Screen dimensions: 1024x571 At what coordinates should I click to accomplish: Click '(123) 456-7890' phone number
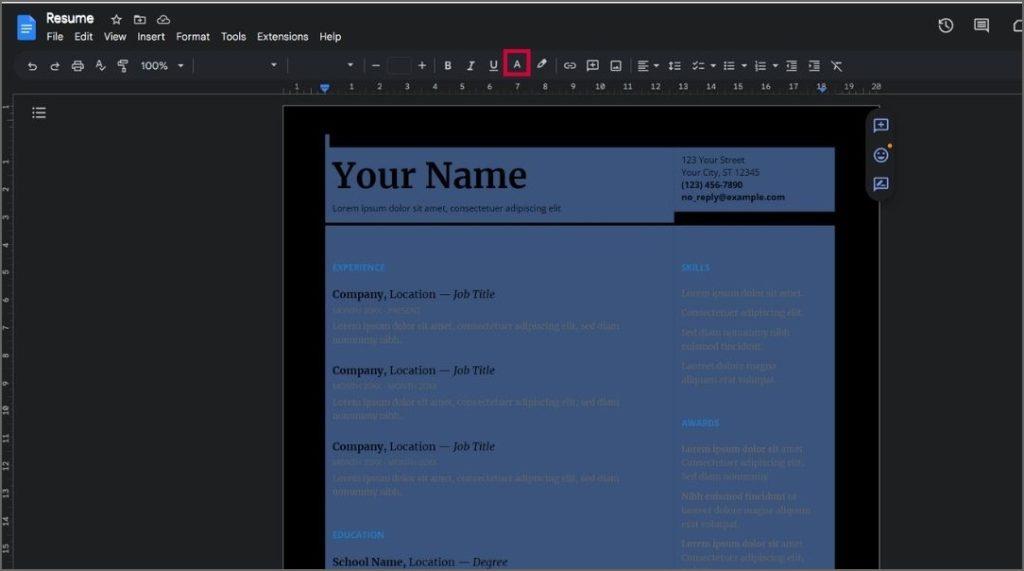click(712, 185)
